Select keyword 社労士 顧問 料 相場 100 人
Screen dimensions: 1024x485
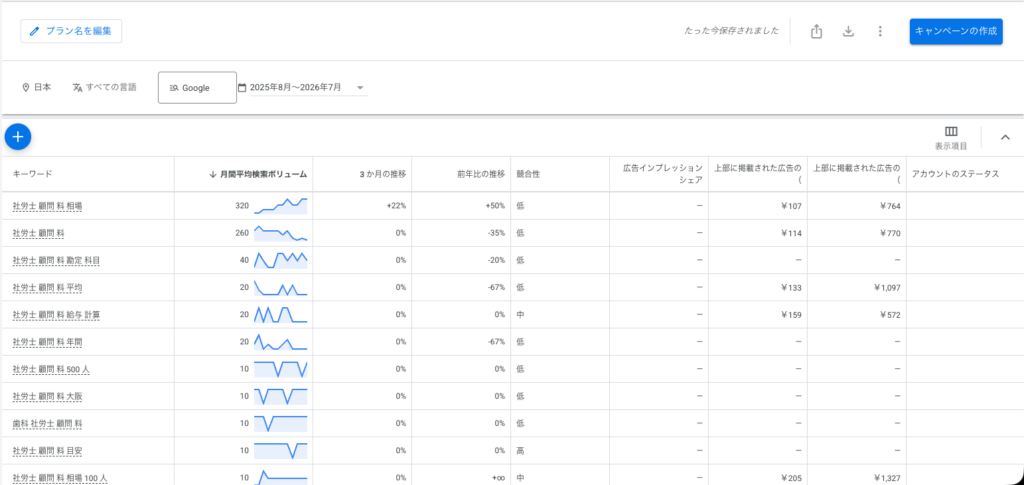pyautogui.click(x=59, y=478)
